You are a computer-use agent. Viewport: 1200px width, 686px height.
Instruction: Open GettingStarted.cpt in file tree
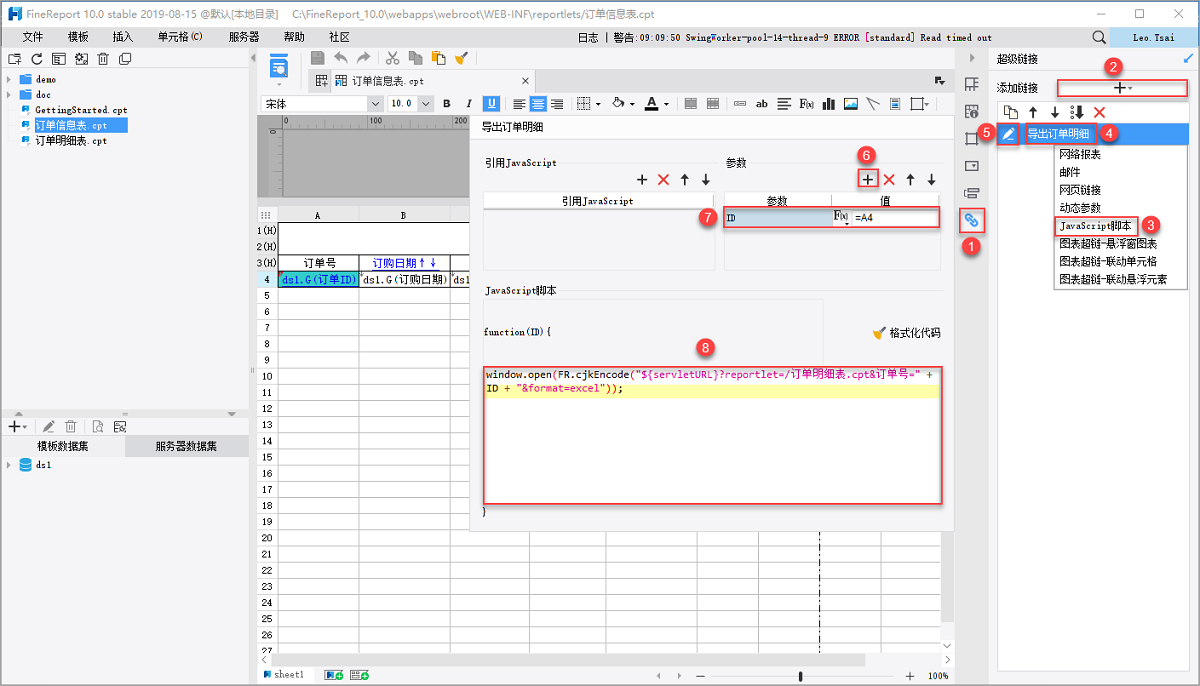click(x=81, y=110)
